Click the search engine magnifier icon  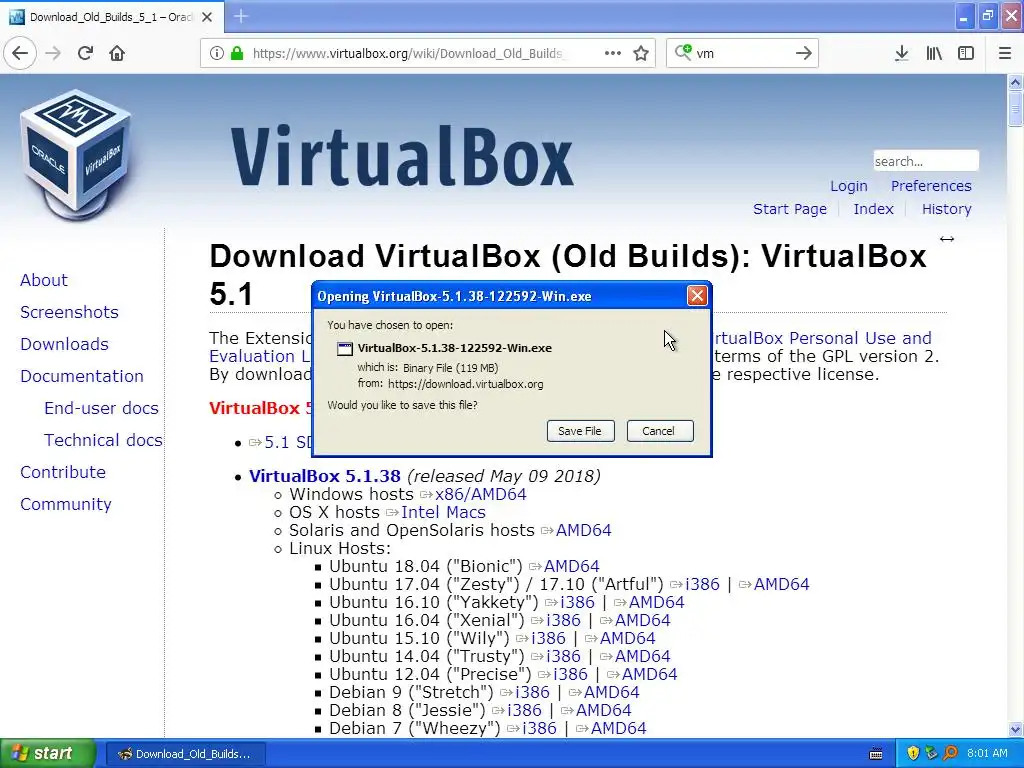(683, 52)
